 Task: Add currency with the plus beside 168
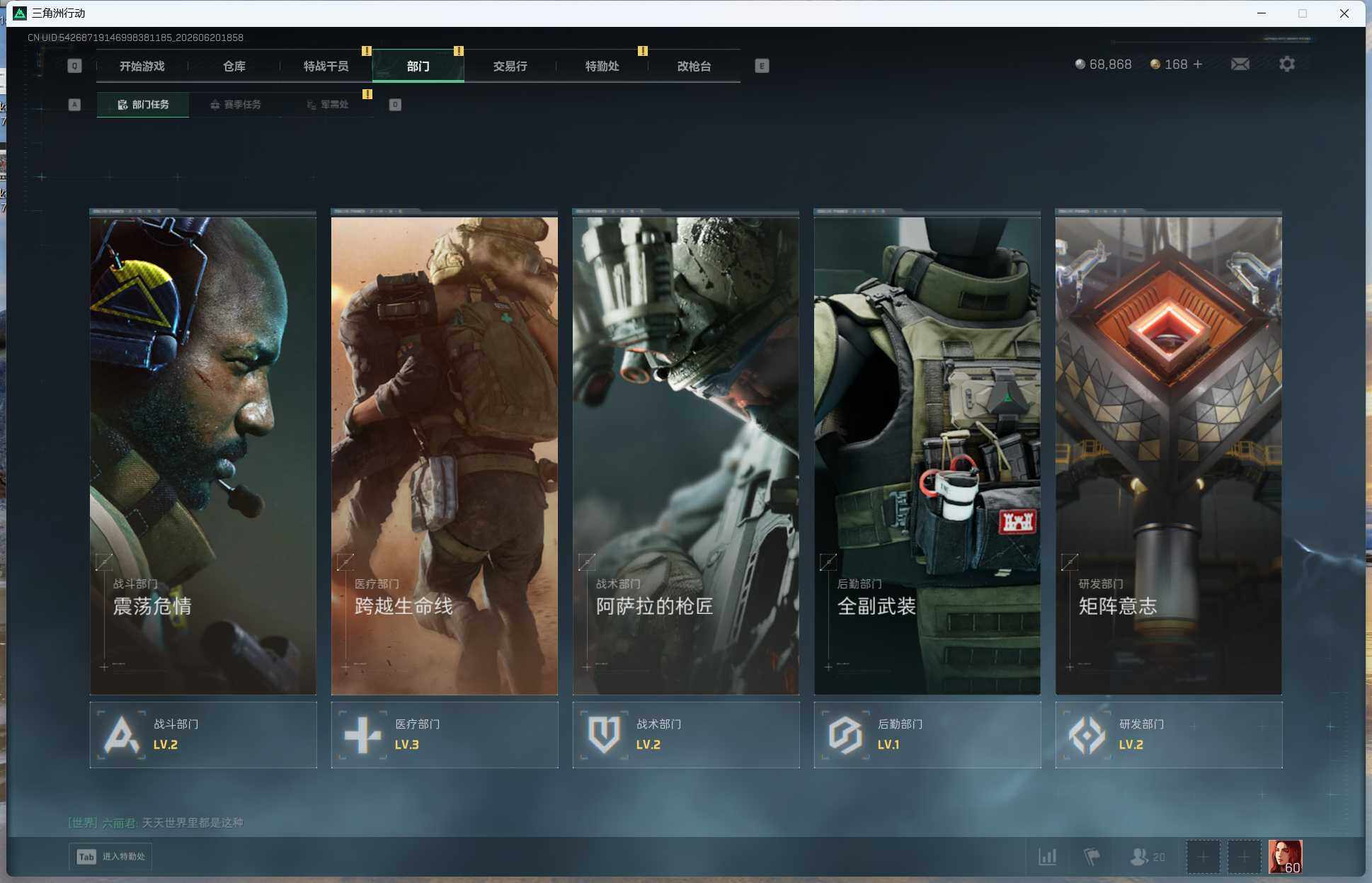point(1198,64)
